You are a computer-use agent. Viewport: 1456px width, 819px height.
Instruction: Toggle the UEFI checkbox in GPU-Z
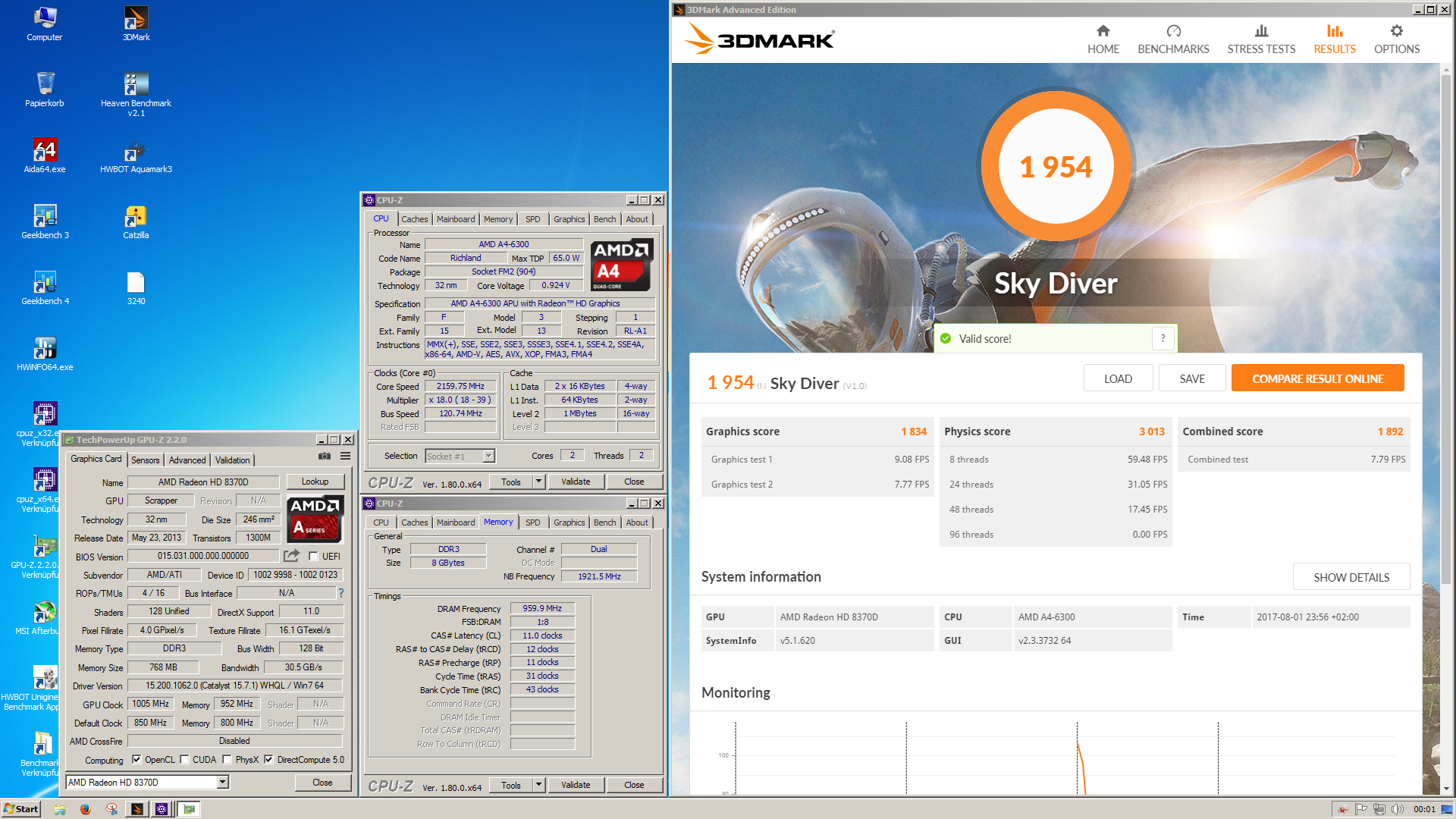pos(313,556)
